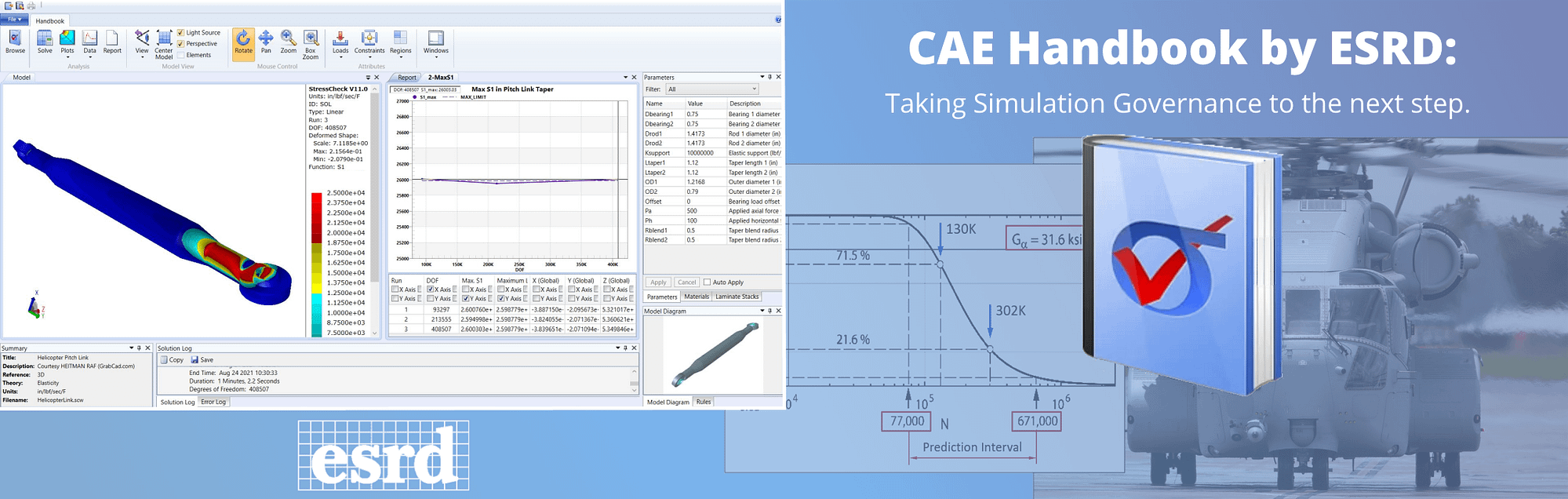1568x499 pixels.
Task: Select the Handbook ribbon tab
Action: pos(50,21)
